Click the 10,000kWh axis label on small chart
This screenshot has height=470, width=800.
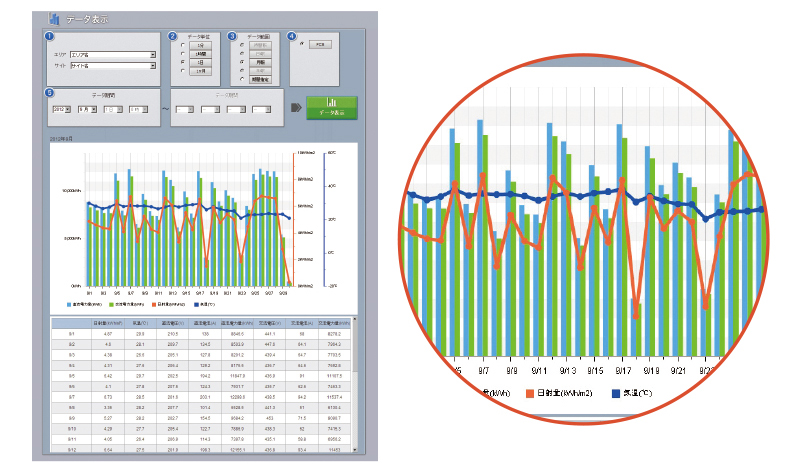coord(71,191)
